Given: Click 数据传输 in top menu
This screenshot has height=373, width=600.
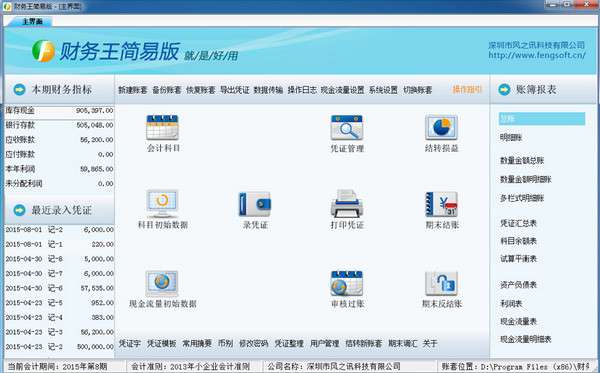Looking at the screenshot, I should pos(268,90).
